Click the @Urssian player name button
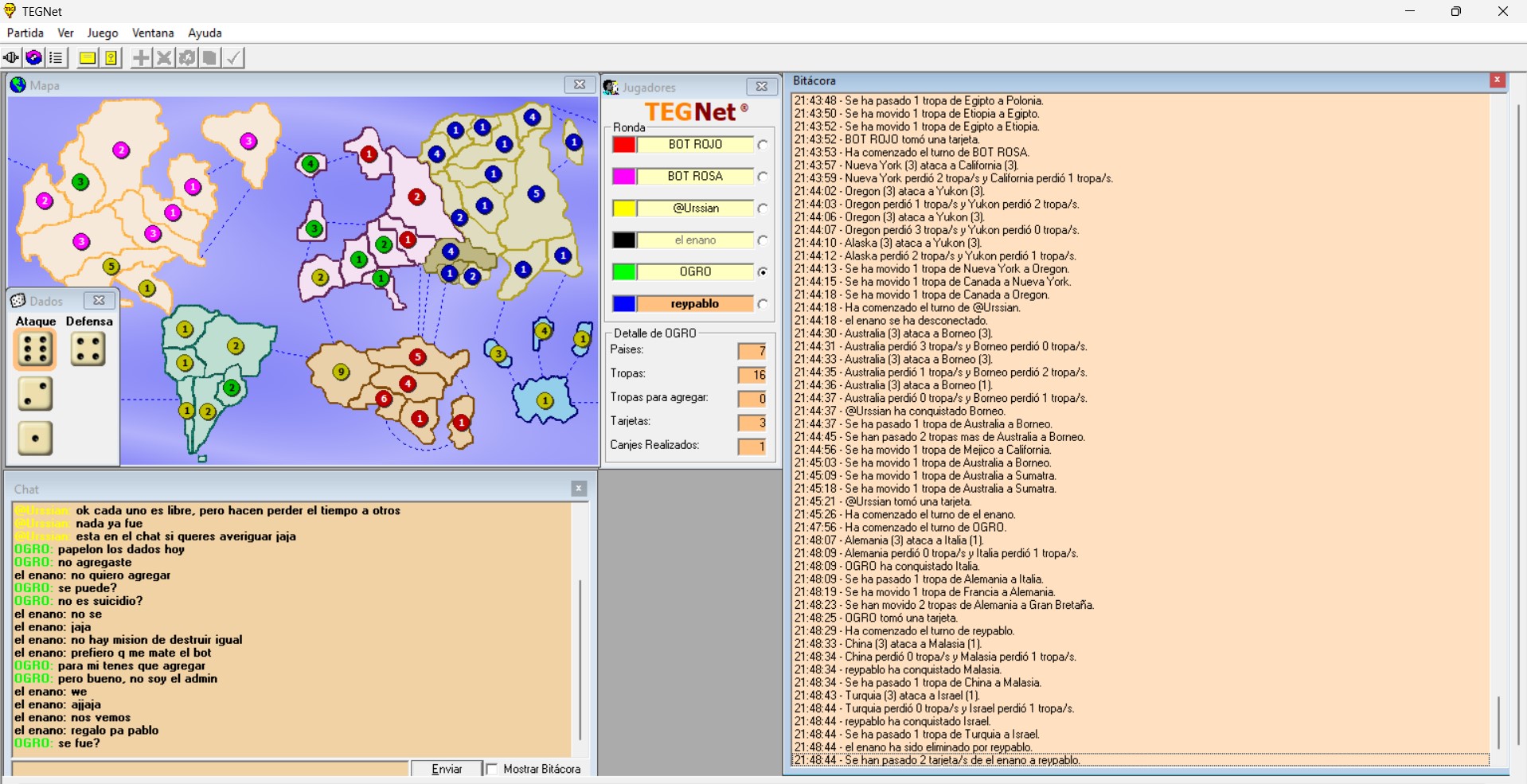Screen dimensions: 1527x784 coord(695,209)
